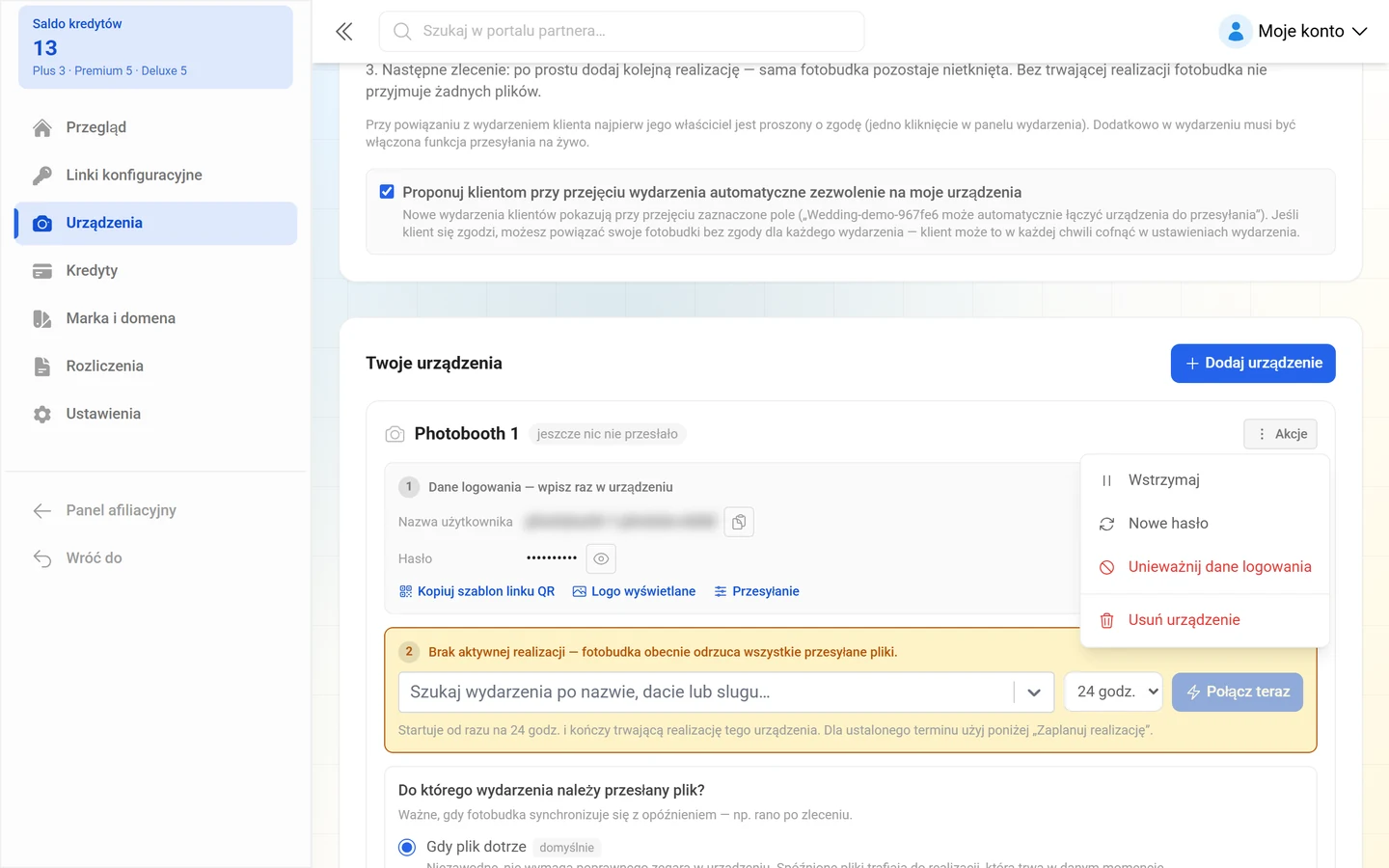The height and width of the screenshot is (868, 1389).
Task: Click the Przegląd home icon
Action: (42, 127)
